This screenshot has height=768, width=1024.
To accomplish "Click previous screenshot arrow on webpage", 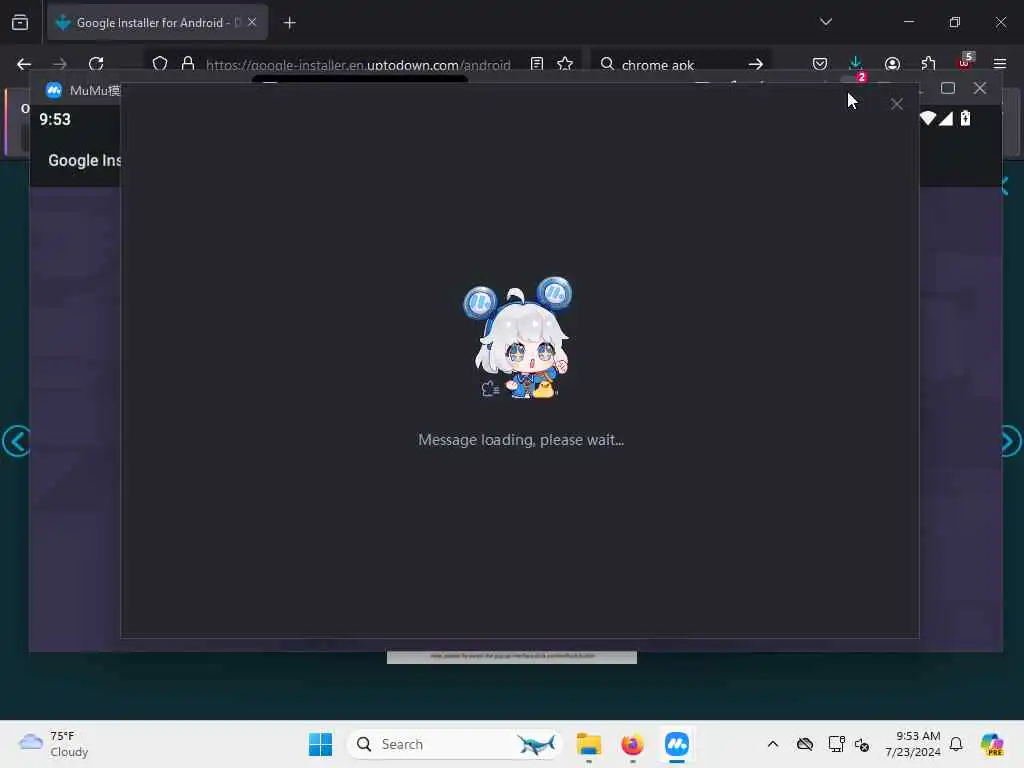I will pyautogui.click(x=16, y=441).
